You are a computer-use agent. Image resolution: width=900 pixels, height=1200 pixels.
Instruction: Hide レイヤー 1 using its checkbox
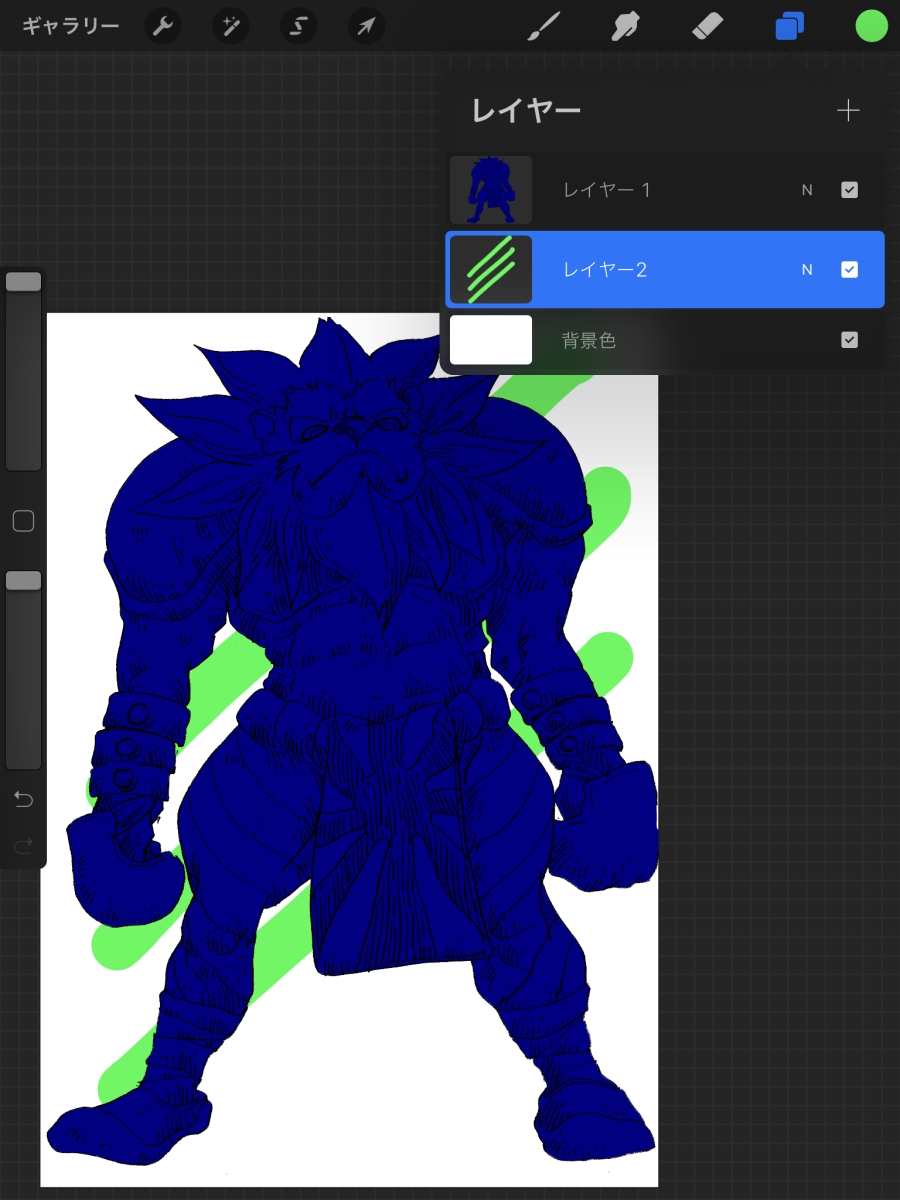click(849, 190)
